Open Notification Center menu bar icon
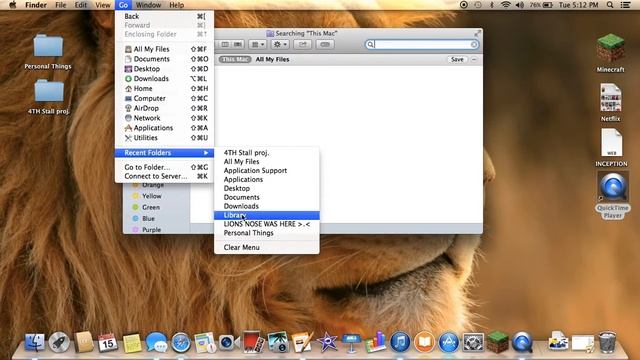640x360 pixels. 625,5
